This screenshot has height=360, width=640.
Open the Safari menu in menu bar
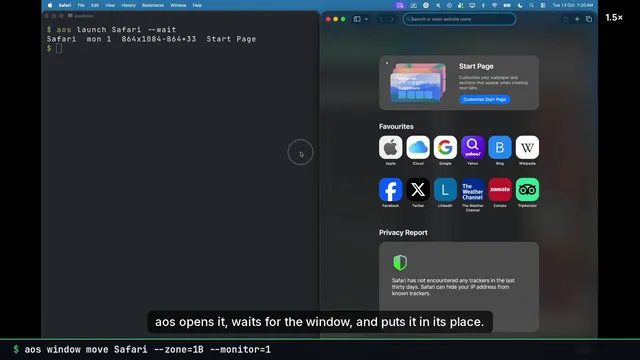pyautogui.click(x=64, y=5)
